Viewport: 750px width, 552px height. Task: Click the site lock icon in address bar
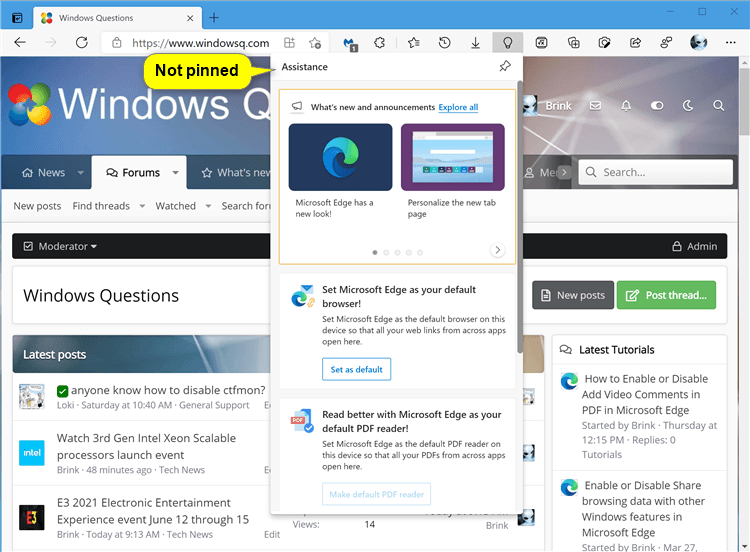pos(116,43)
